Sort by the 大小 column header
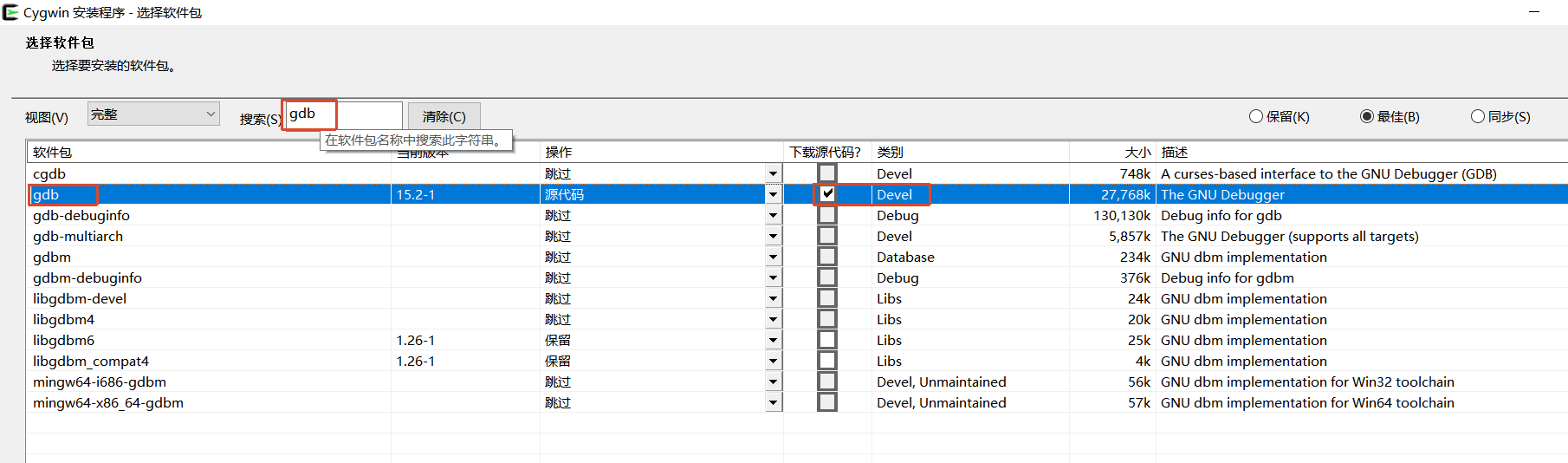Screen dimensions: 1568x463 pyautogui.click(x=1112, y=152)
